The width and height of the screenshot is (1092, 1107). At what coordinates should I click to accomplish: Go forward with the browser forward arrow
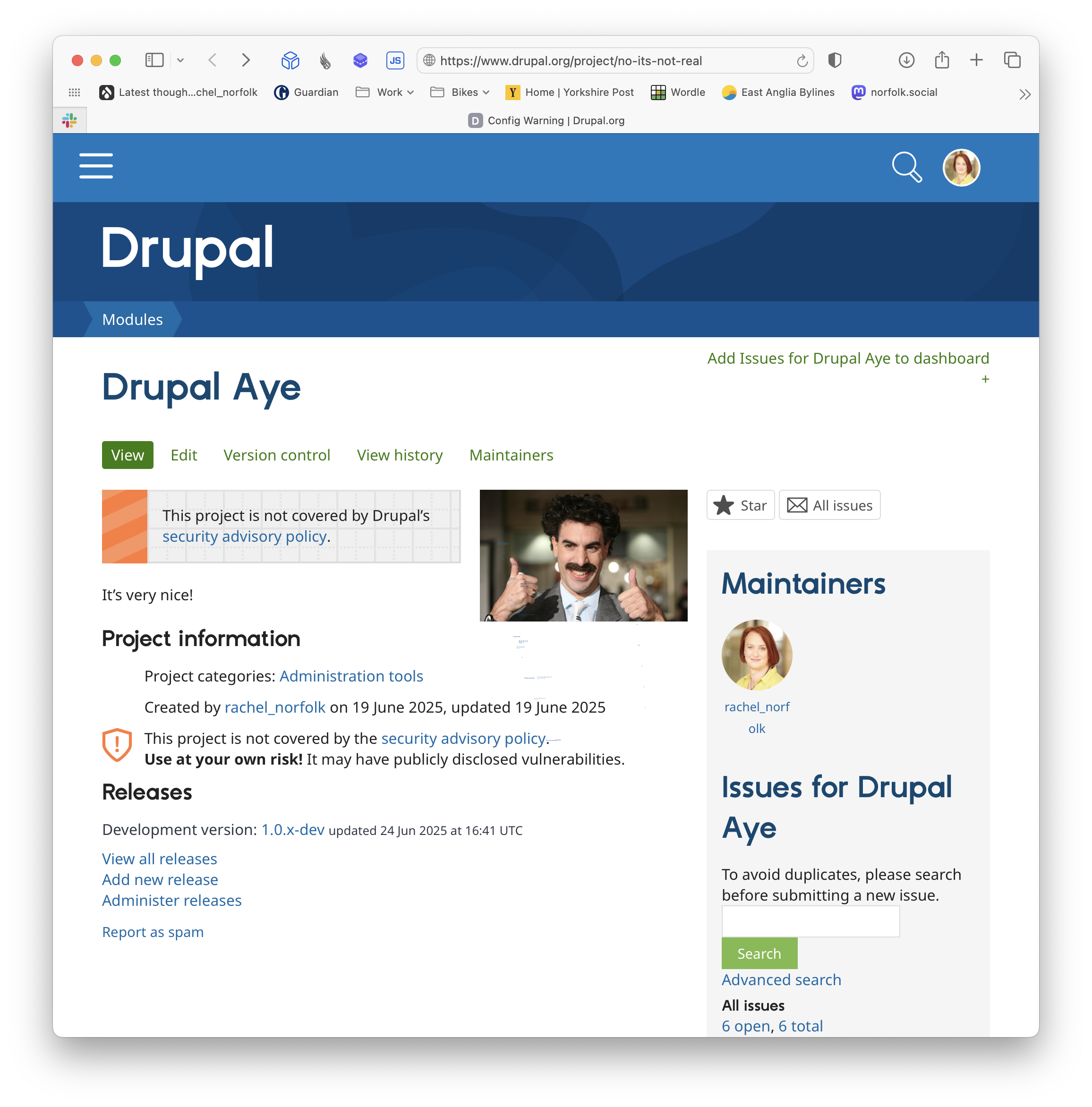[x=246, y=60]
